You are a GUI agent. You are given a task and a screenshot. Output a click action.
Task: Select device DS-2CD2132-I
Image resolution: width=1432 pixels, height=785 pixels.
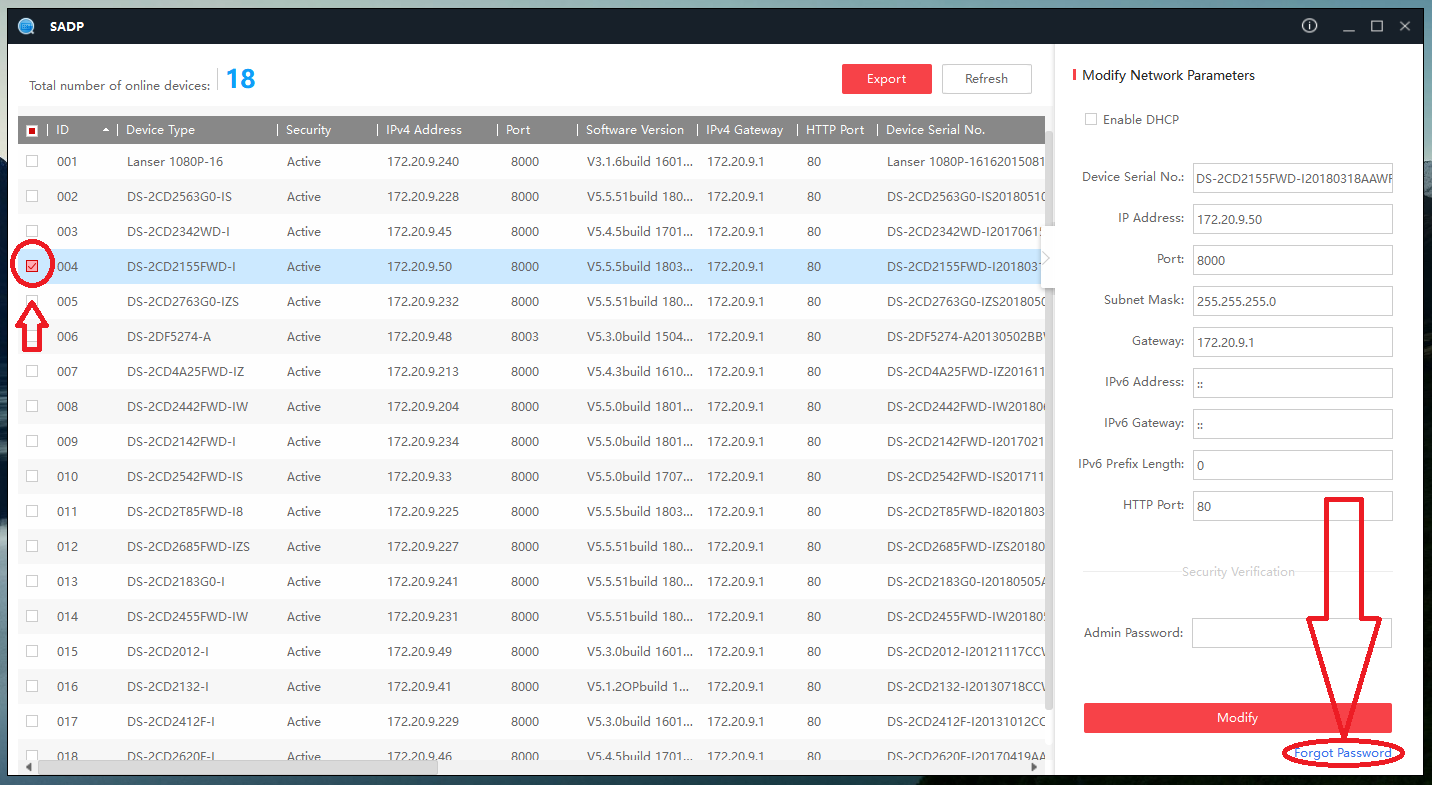pyautogui.click(x=167, y=686)
